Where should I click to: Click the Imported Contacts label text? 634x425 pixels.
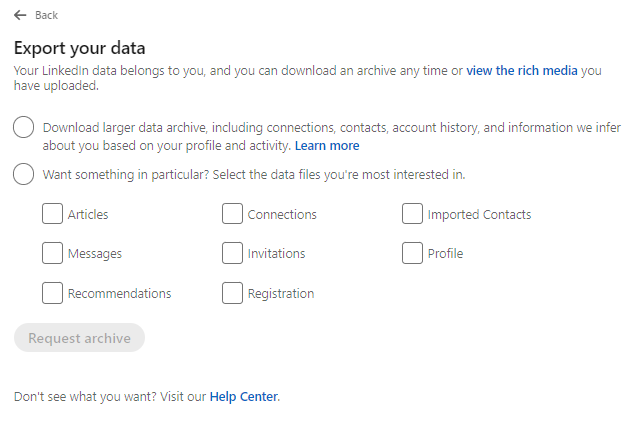tap(479, 214)
